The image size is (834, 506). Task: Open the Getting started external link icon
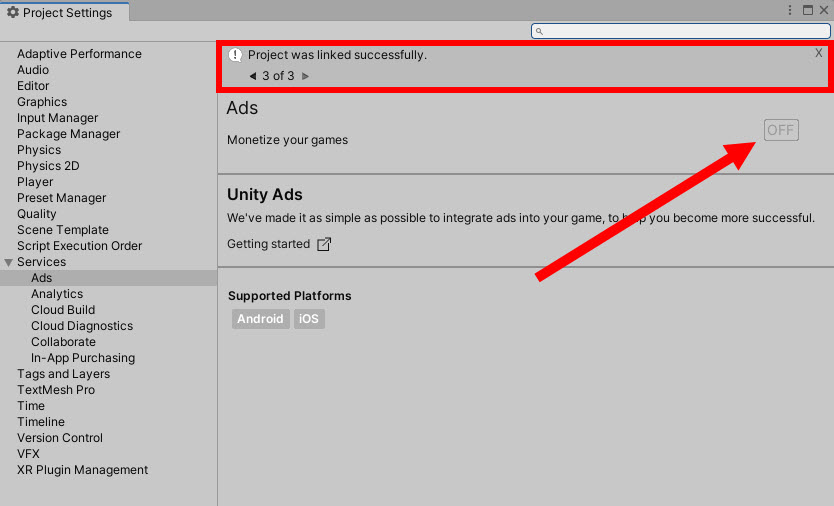324,244
